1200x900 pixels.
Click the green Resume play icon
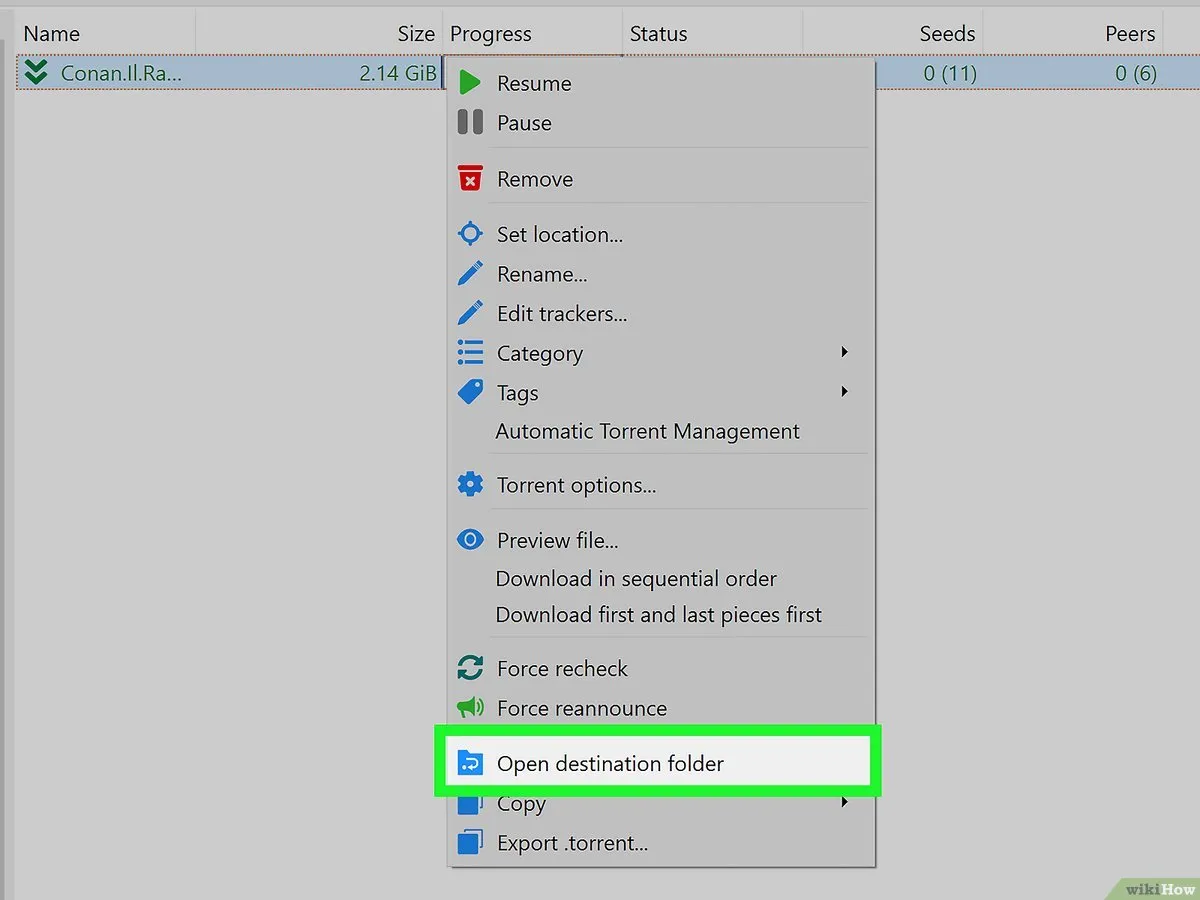point(470,83)
